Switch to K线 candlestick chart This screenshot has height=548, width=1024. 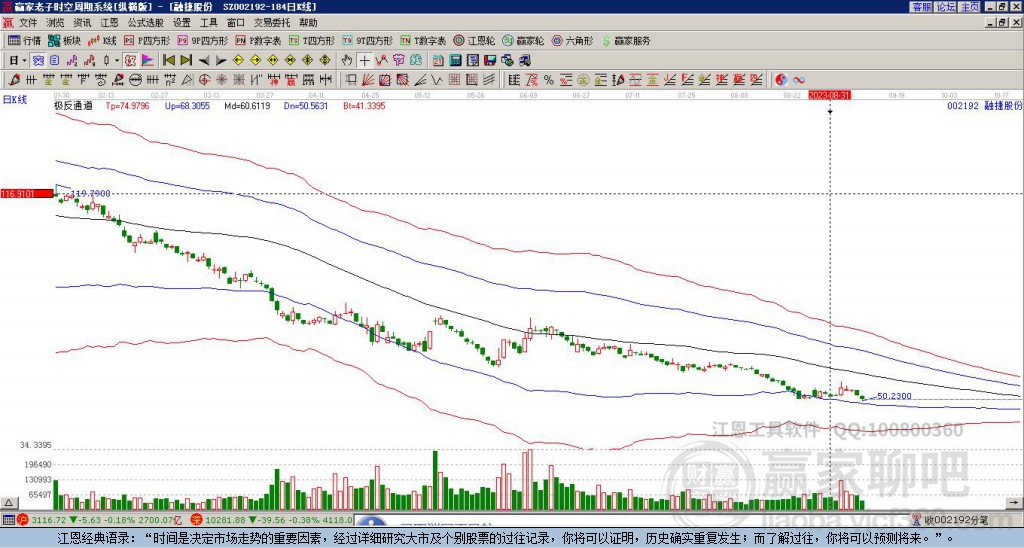[102, 40]
